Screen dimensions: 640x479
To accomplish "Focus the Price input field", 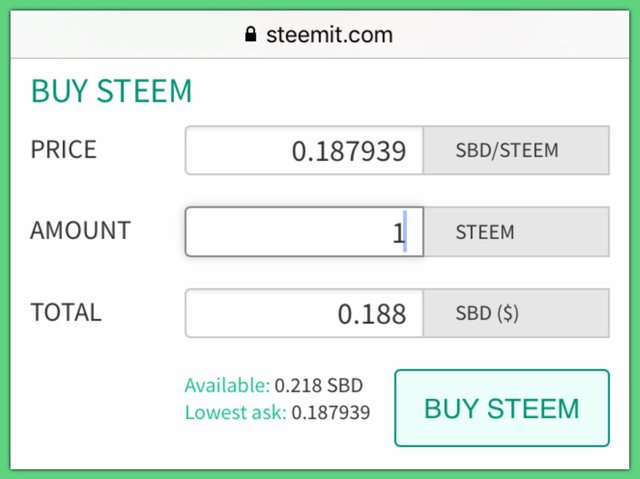I will 304,150.
